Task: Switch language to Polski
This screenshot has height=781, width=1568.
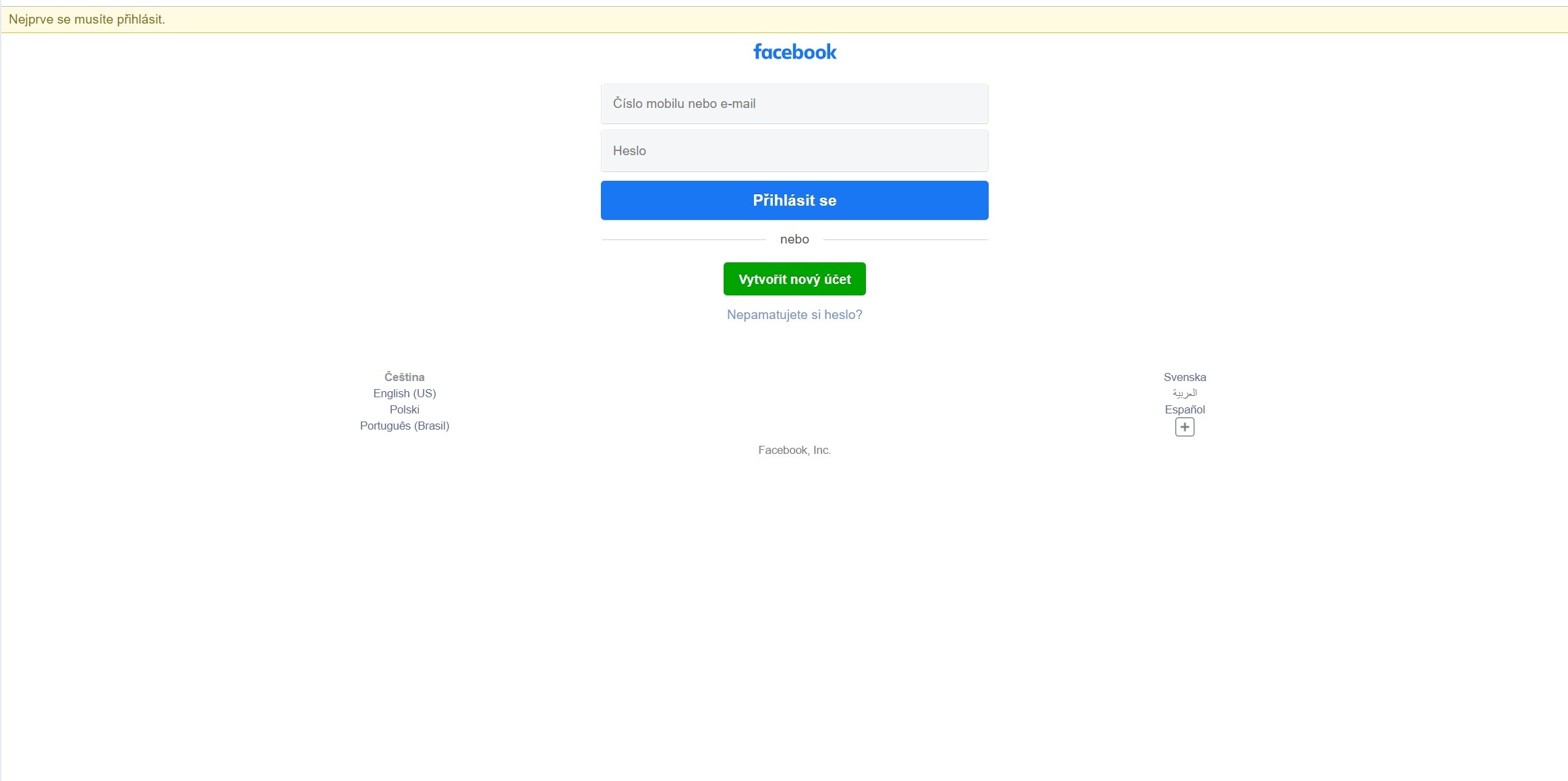Action: pyautogui.click(x=405, y=409)
